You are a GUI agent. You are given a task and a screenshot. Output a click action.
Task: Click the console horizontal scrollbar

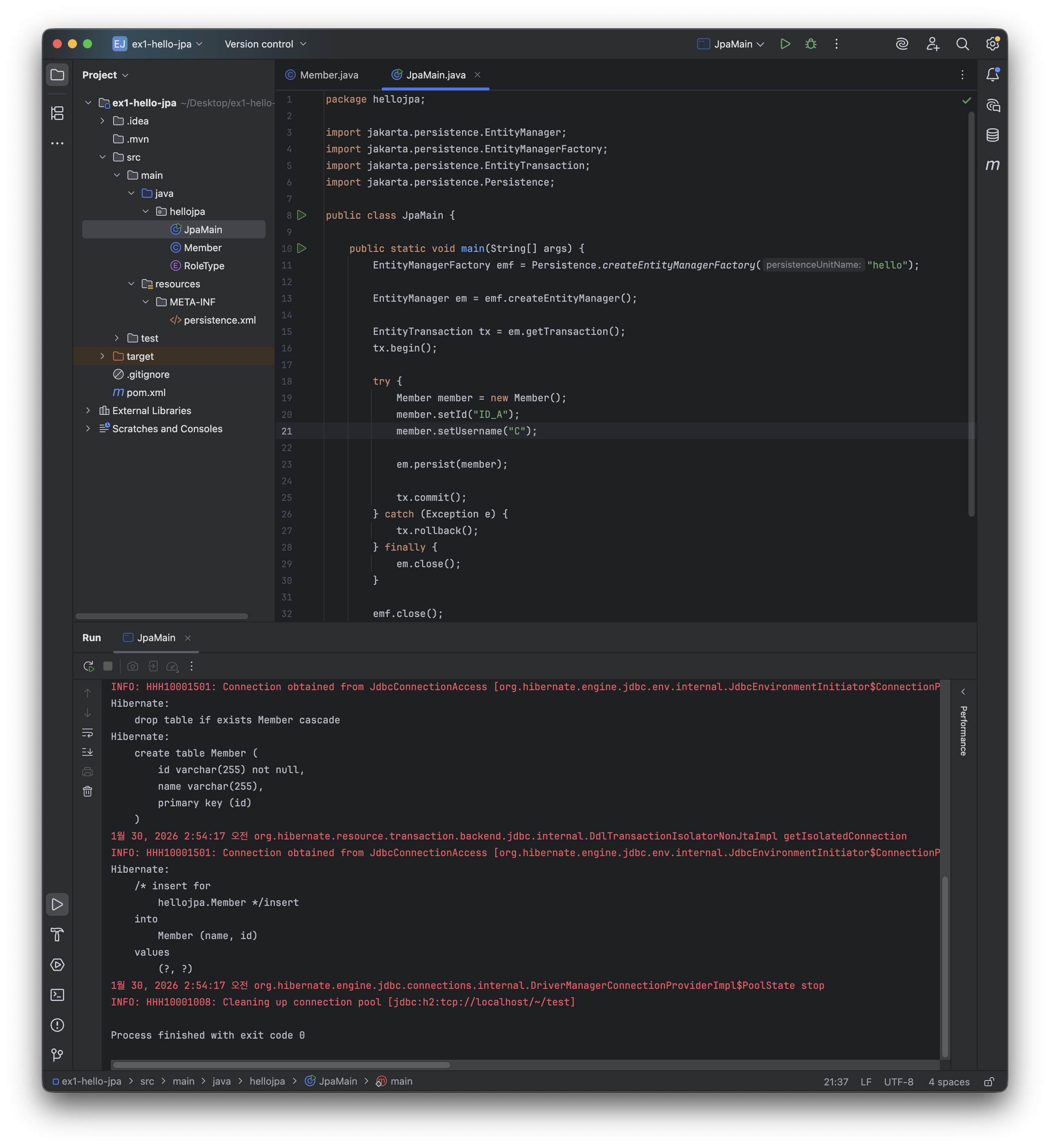[x=281, y=1065]
